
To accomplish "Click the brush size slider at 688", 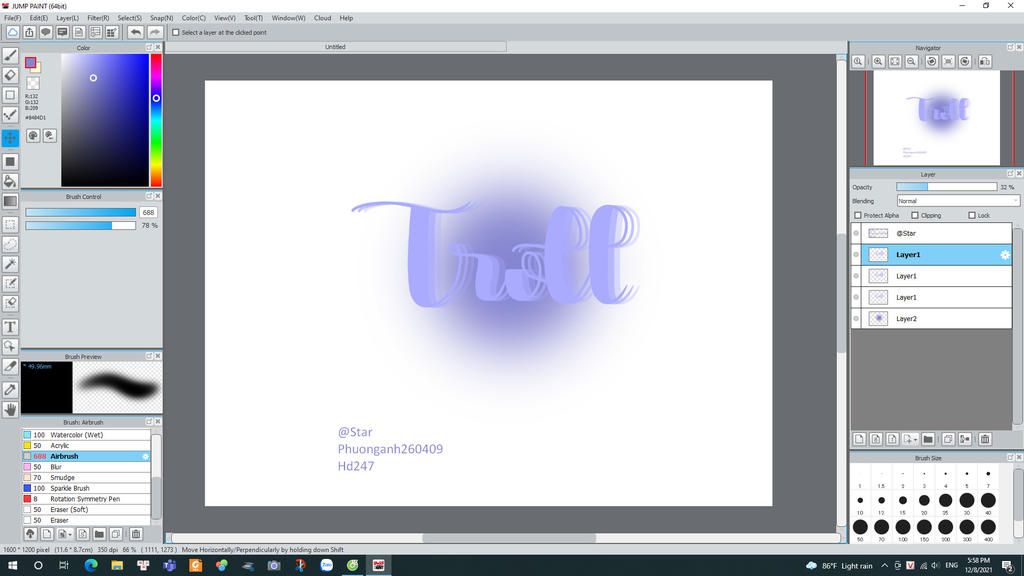I will click(80, 212).
